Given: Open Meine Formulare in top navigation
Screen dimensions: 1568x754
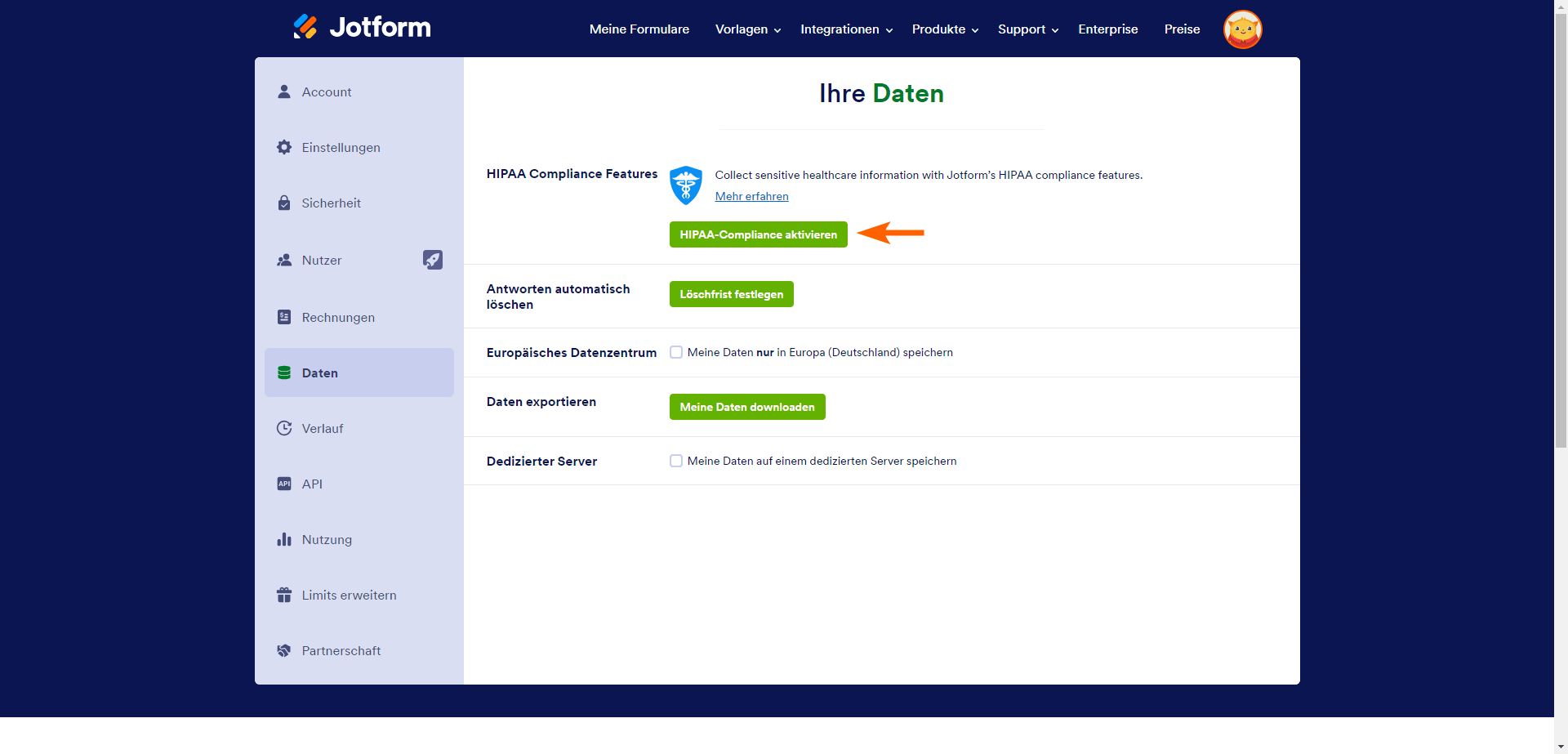Looking at the screenshot, I should [639, 29].
